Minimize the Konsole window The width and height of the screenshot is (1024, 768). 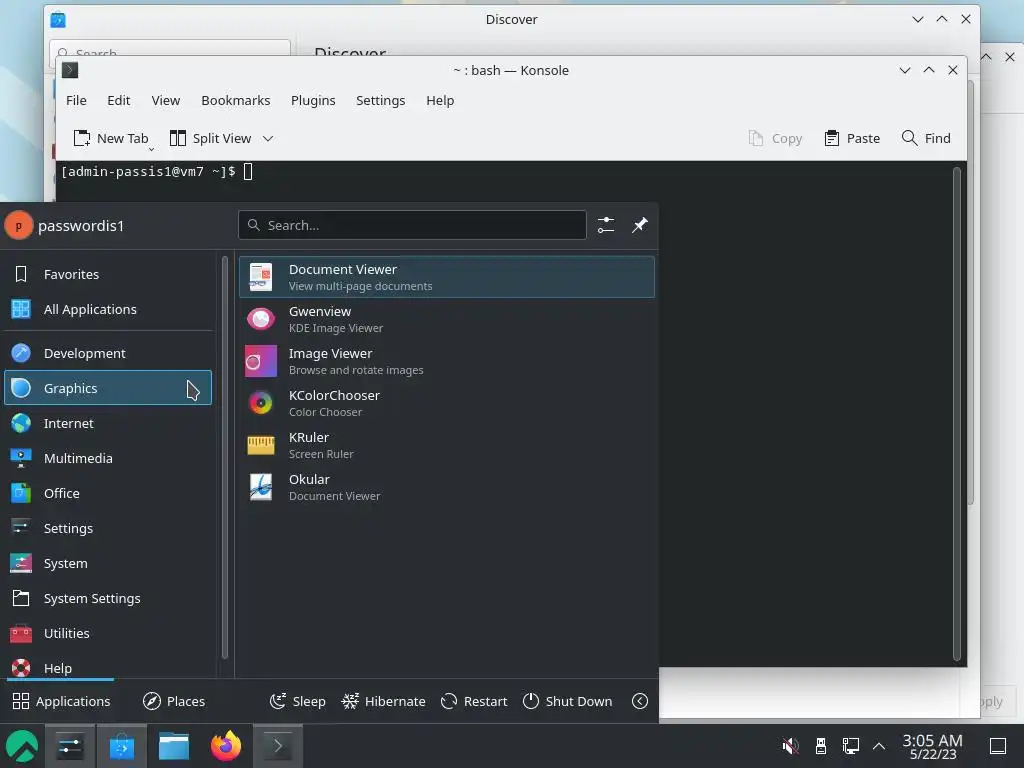(904, 71)
